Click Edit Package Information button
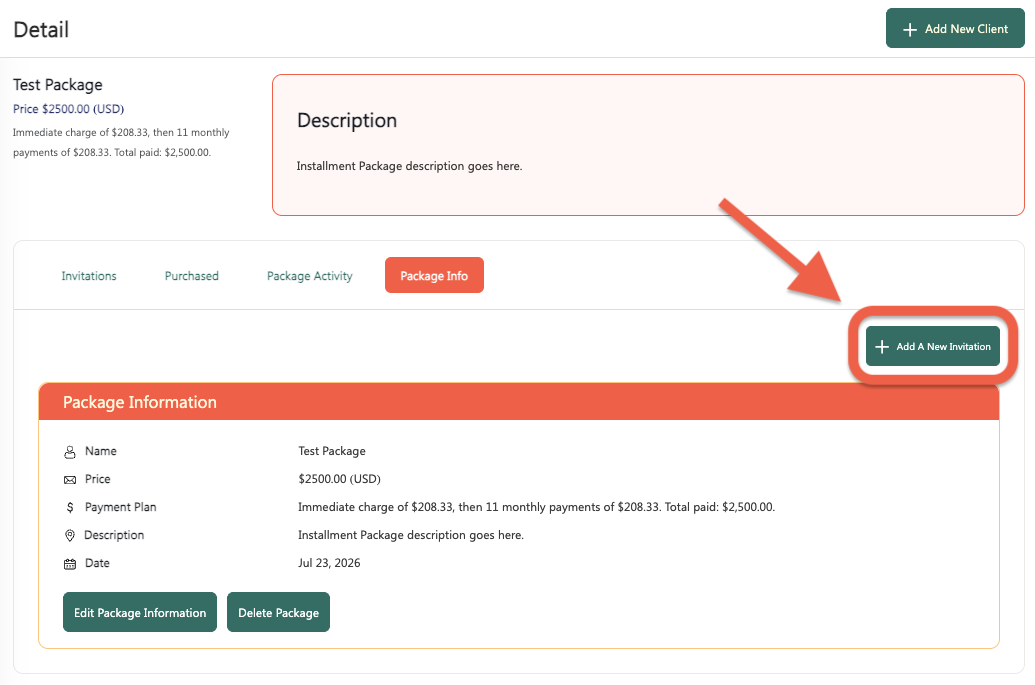Image resolution: width=1035 pixels, height=685 pixels. (140, 612)
